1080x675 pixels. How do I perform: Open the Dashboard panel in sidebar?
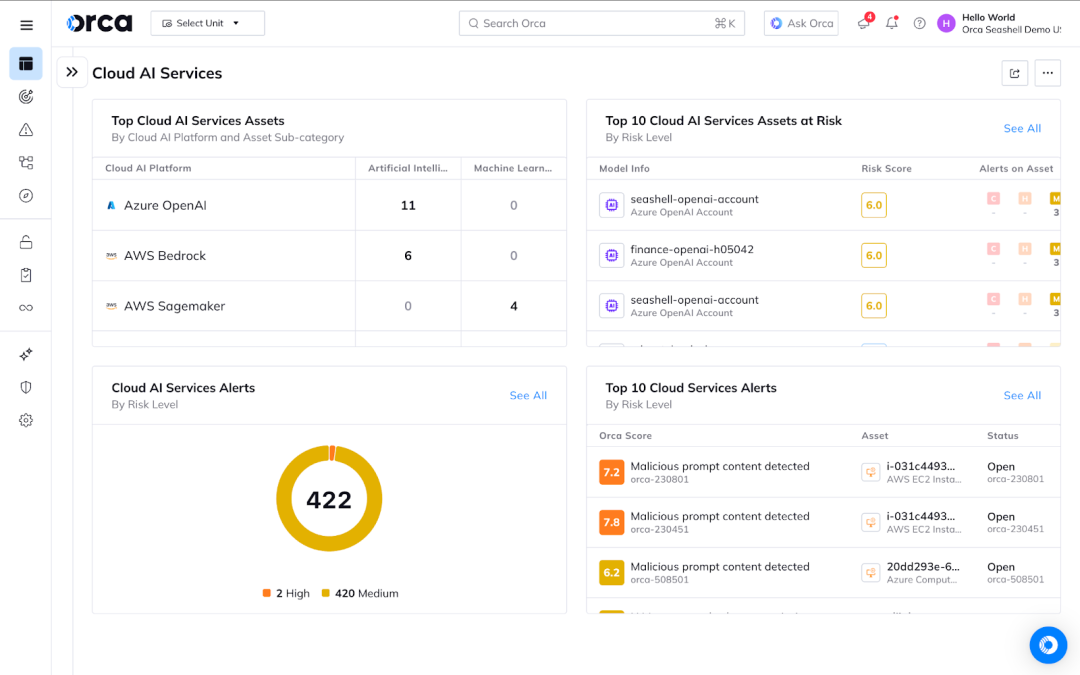click(26, 63)
